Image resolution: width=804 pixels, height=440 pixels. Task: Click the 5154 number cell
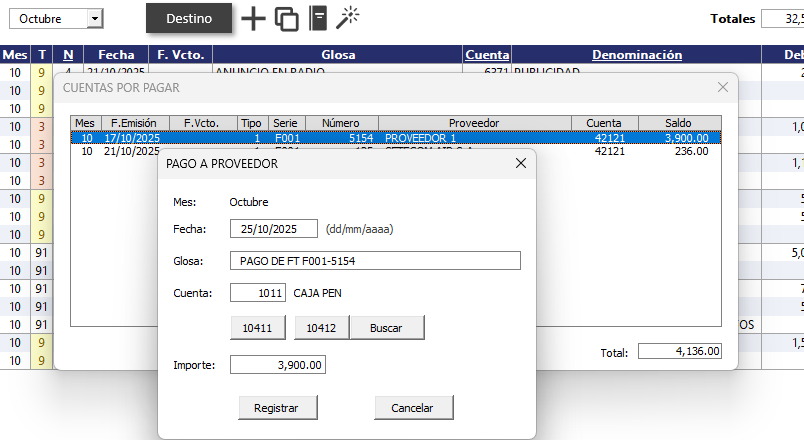click(x=361, y=138)
